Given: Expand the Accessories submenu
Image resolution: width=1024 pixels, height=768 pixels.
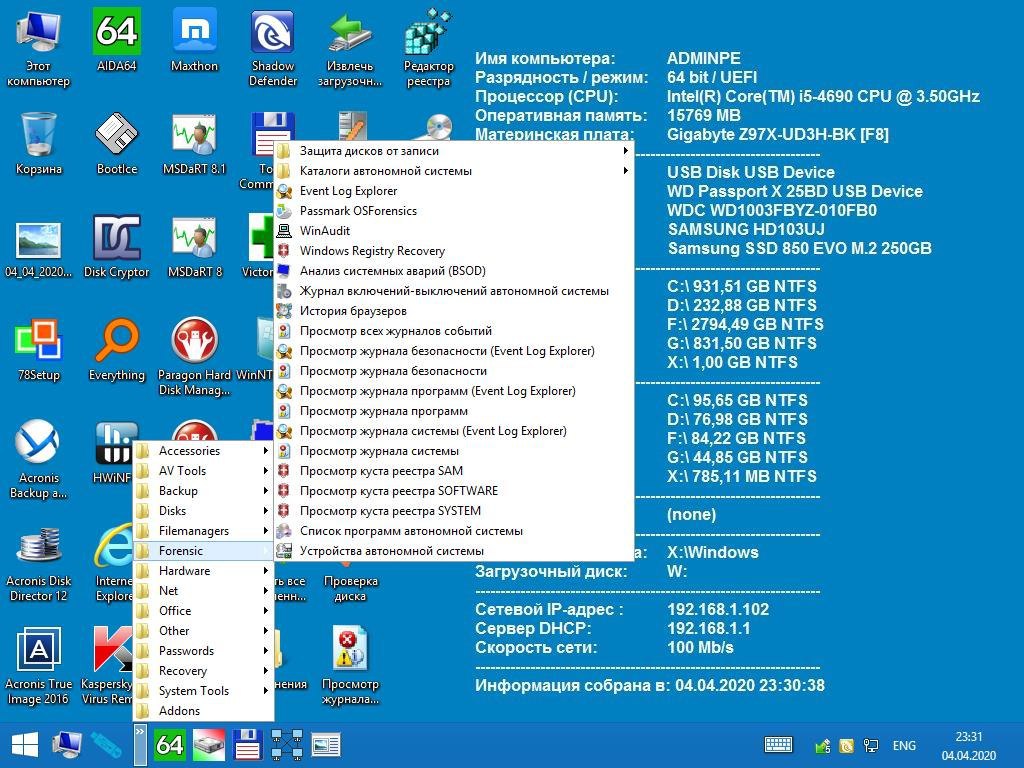Looking at the screenshot, I should pyautogui.click(x=203, y=451).
